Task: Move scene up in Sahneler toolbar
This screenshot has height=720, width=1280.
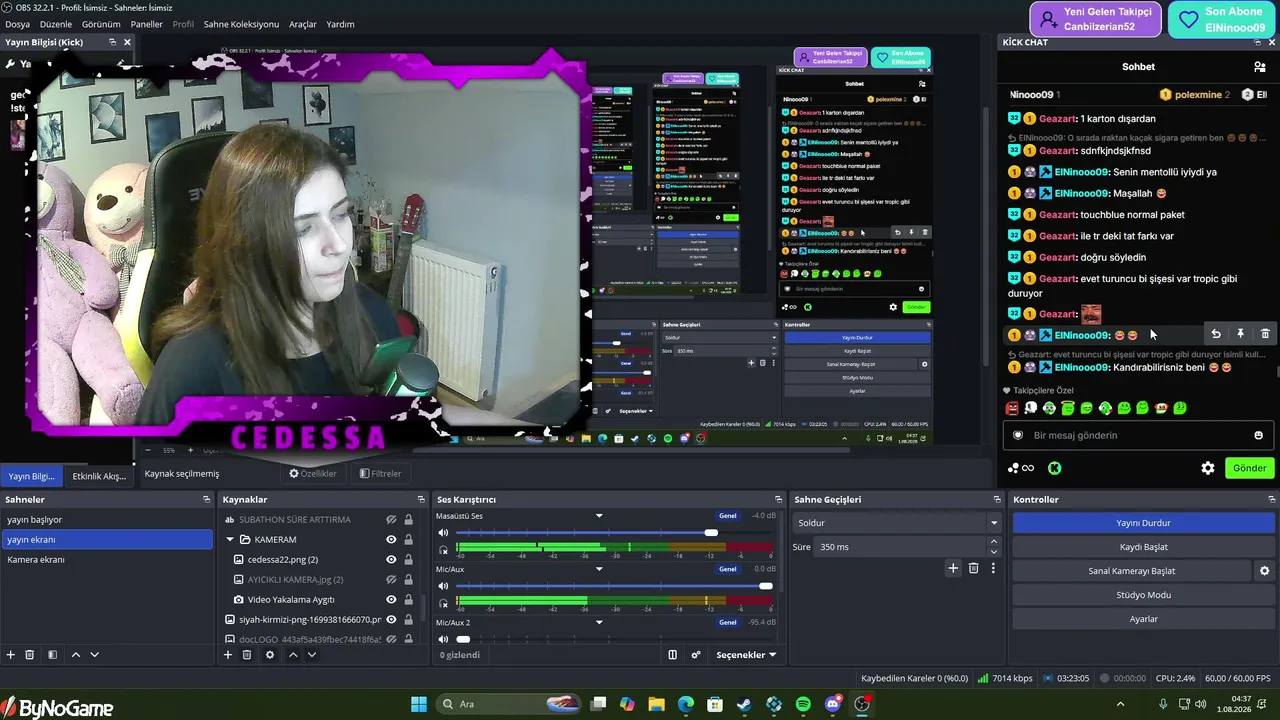Action: click(76, 655)
